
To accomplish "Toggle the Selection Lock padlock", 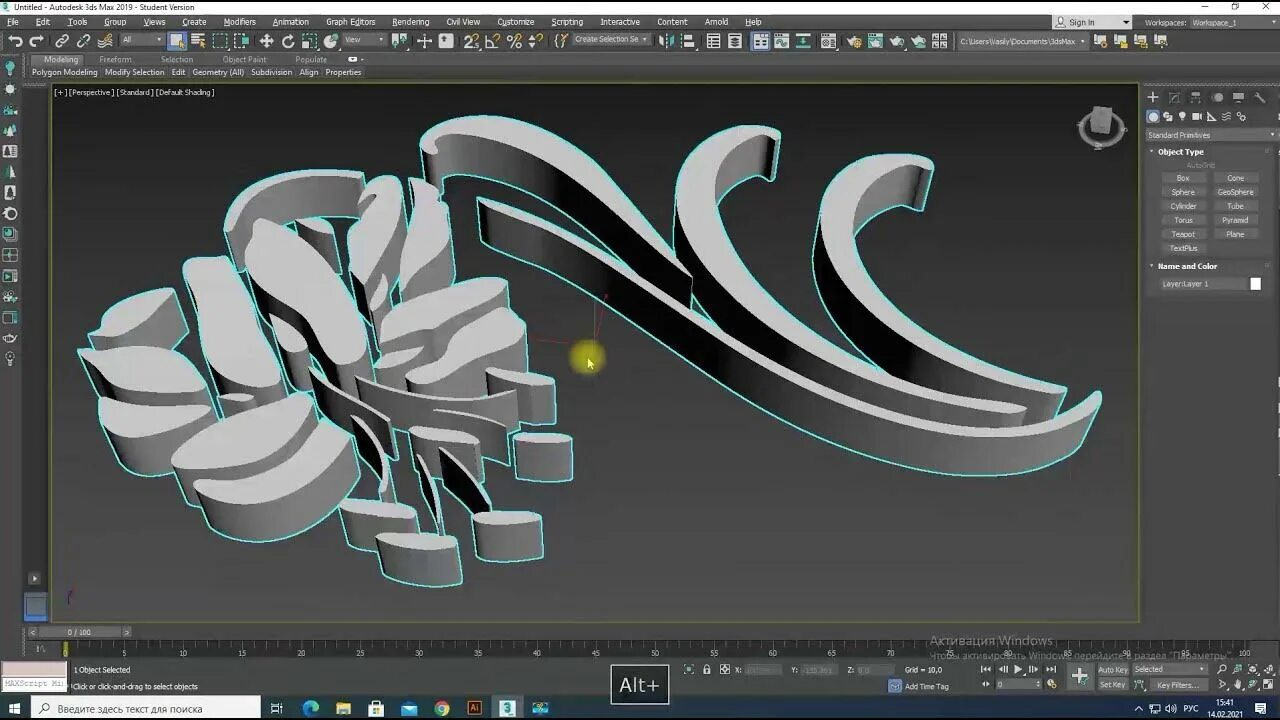I will tap(707, 670).
